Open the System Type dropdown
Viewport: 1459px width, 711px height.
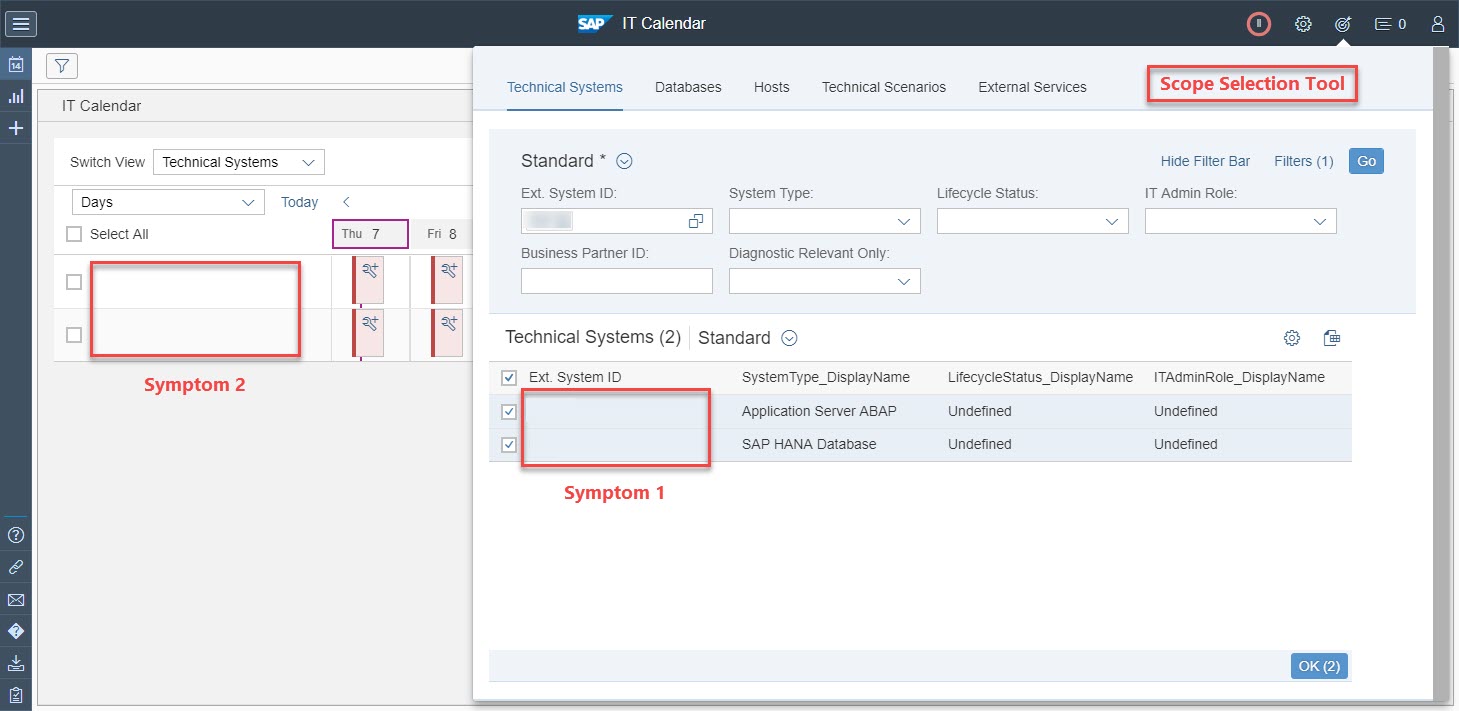click(825, 221)
